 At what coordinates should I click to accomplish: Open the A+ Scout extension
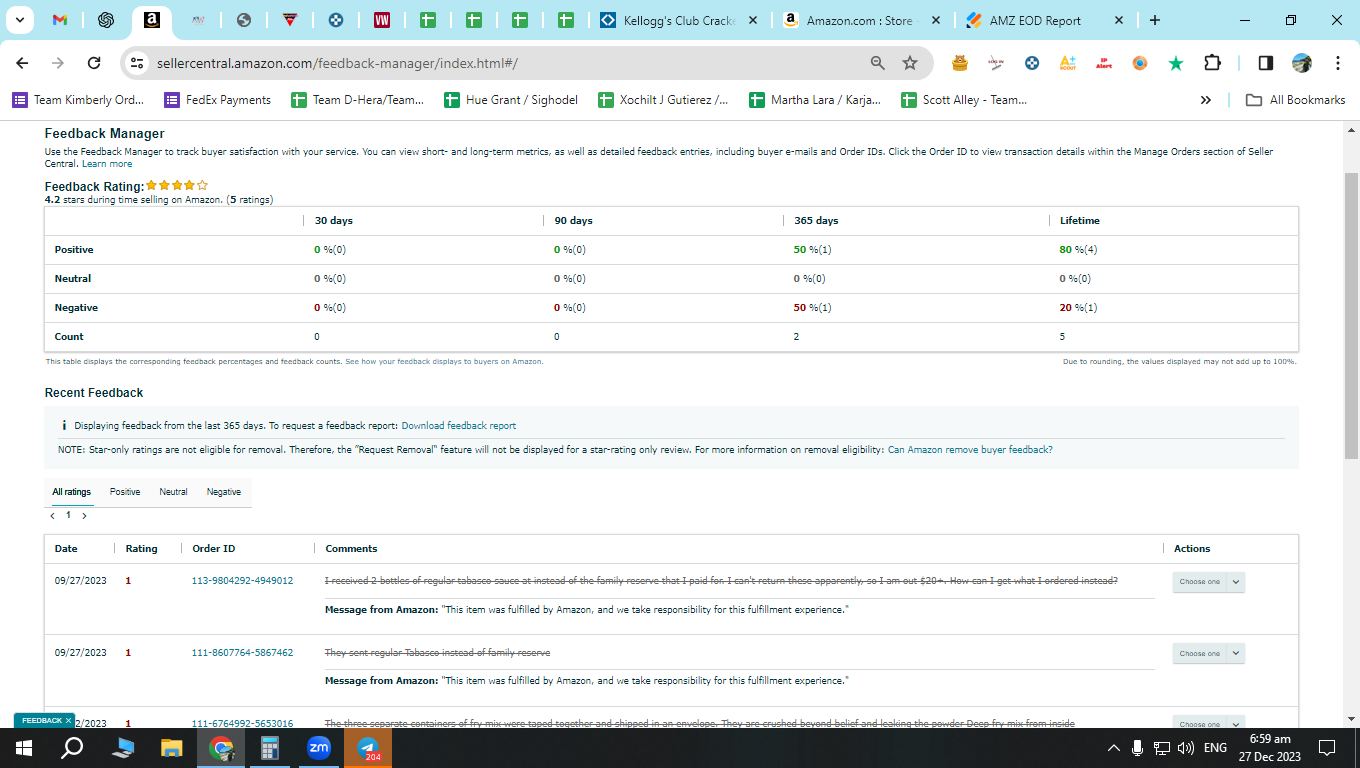(1068, 63)
